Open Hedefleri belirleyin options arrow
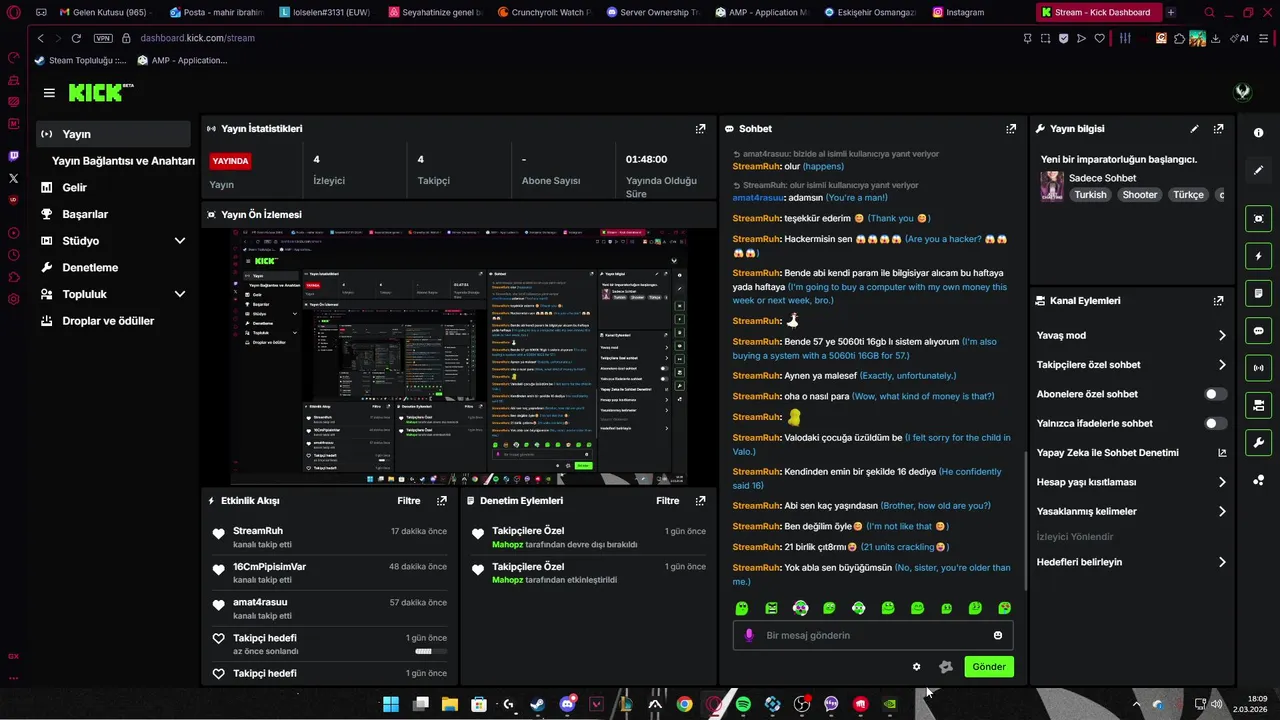Screen dimensions: 1280x720 (1222, 562)
